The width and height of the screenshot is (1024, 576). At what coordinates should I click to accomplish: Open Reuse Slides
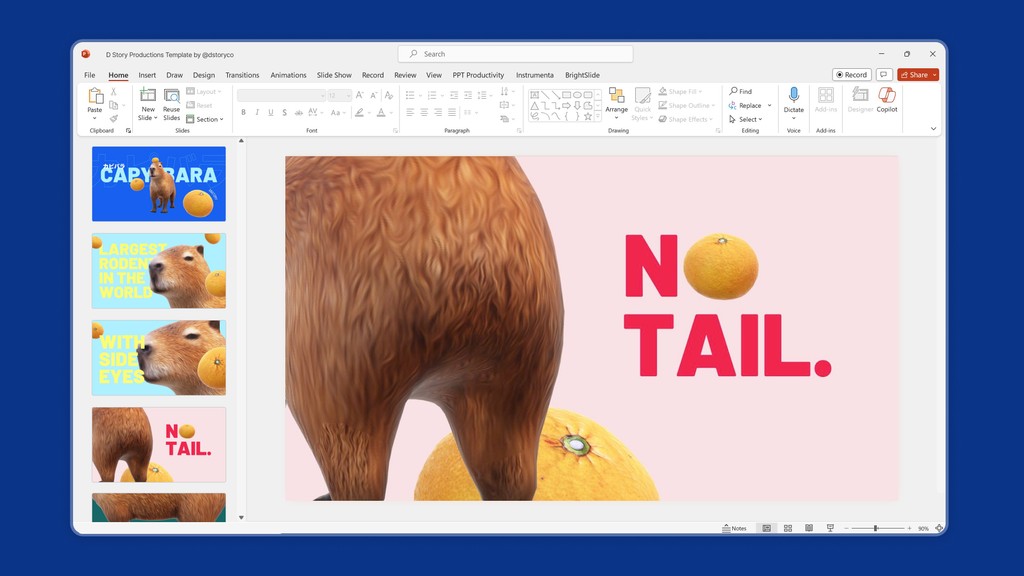point(172,105)
